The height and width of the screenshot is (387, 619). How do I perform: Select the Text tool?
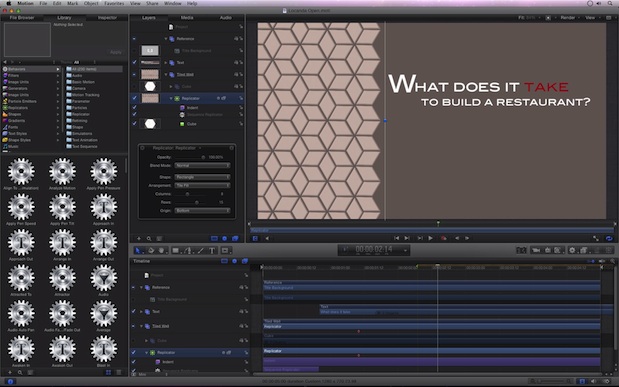tap(212, 250)
